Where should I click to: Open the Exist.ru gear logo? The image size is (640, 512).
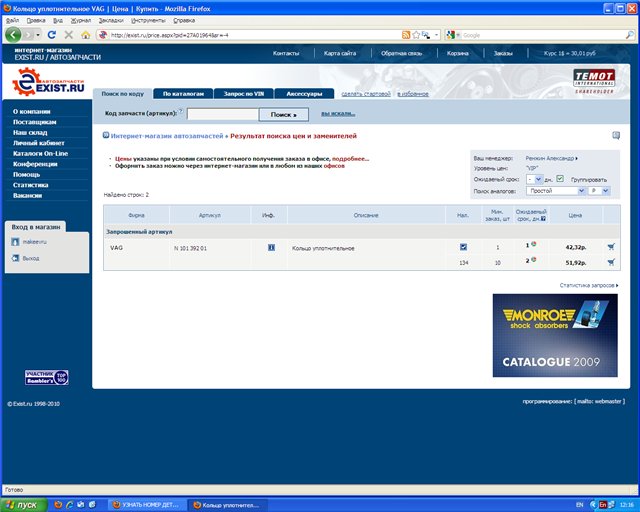tap(48, 82)
